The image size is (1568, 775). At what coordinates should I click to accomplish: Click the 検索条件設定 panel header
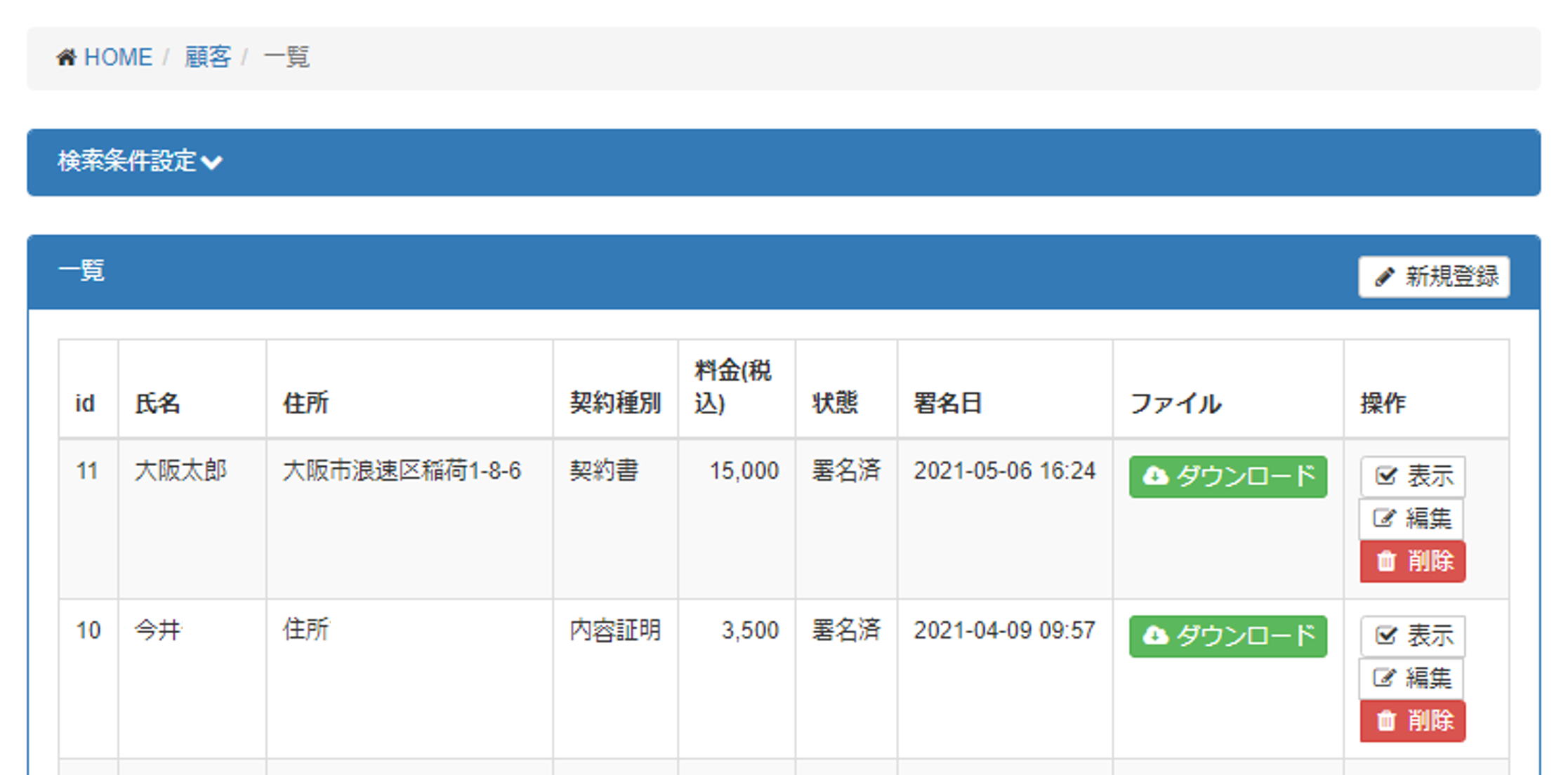(x=783, y=162)
